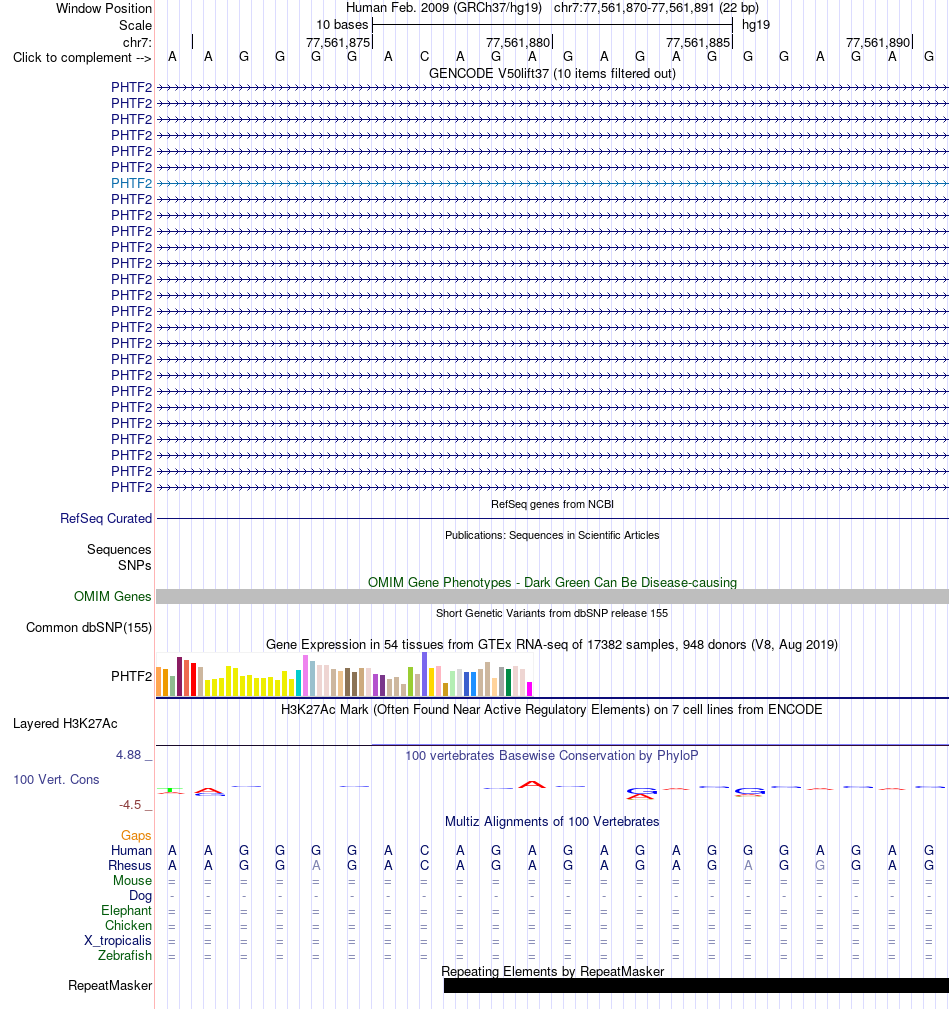The image size is (950, 1009).
Task: Click the X_tropicalis alignment row label
Action: coord(118,941)
